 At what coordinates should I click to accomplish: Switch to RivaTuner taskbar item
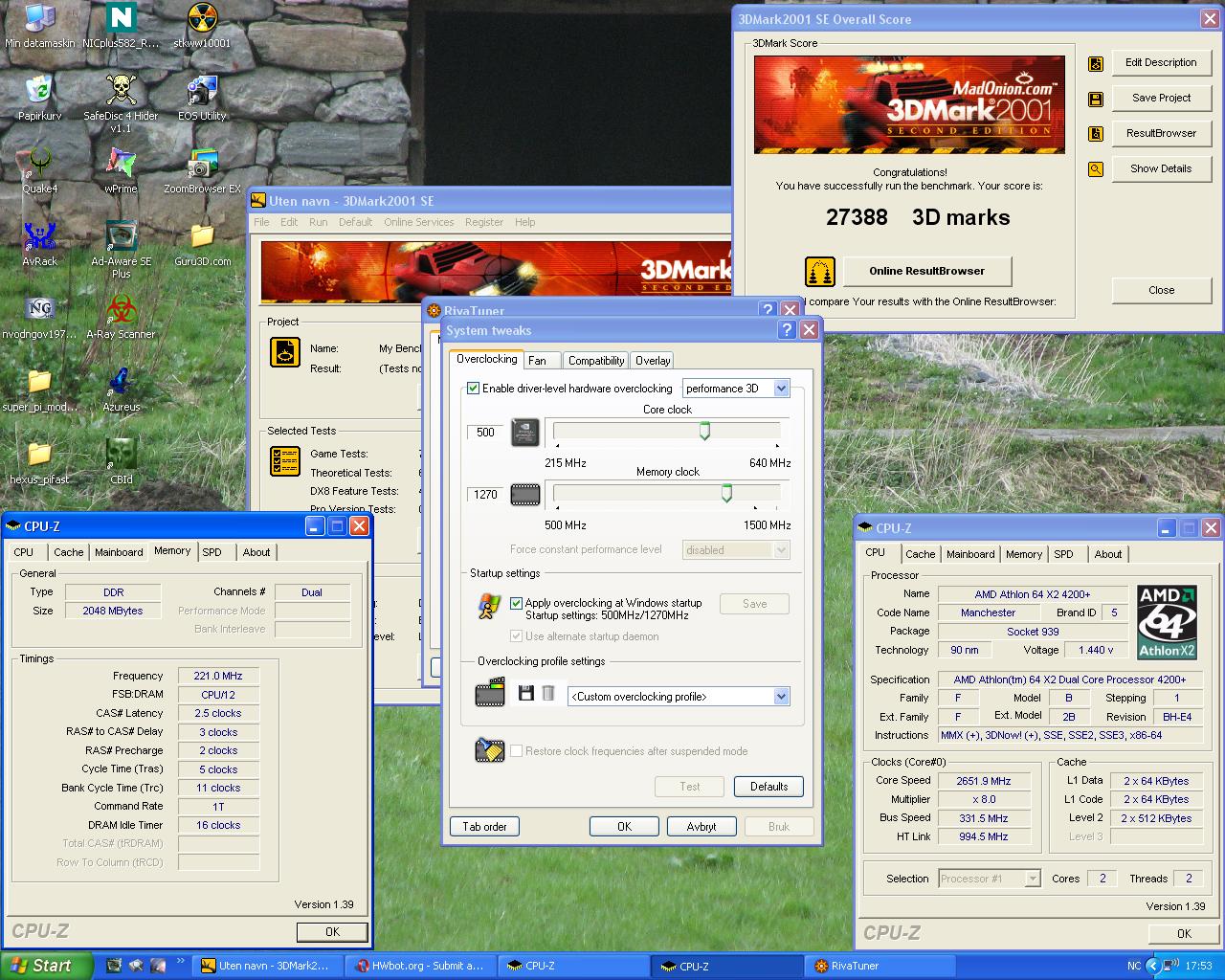click(x=880, y=966)
